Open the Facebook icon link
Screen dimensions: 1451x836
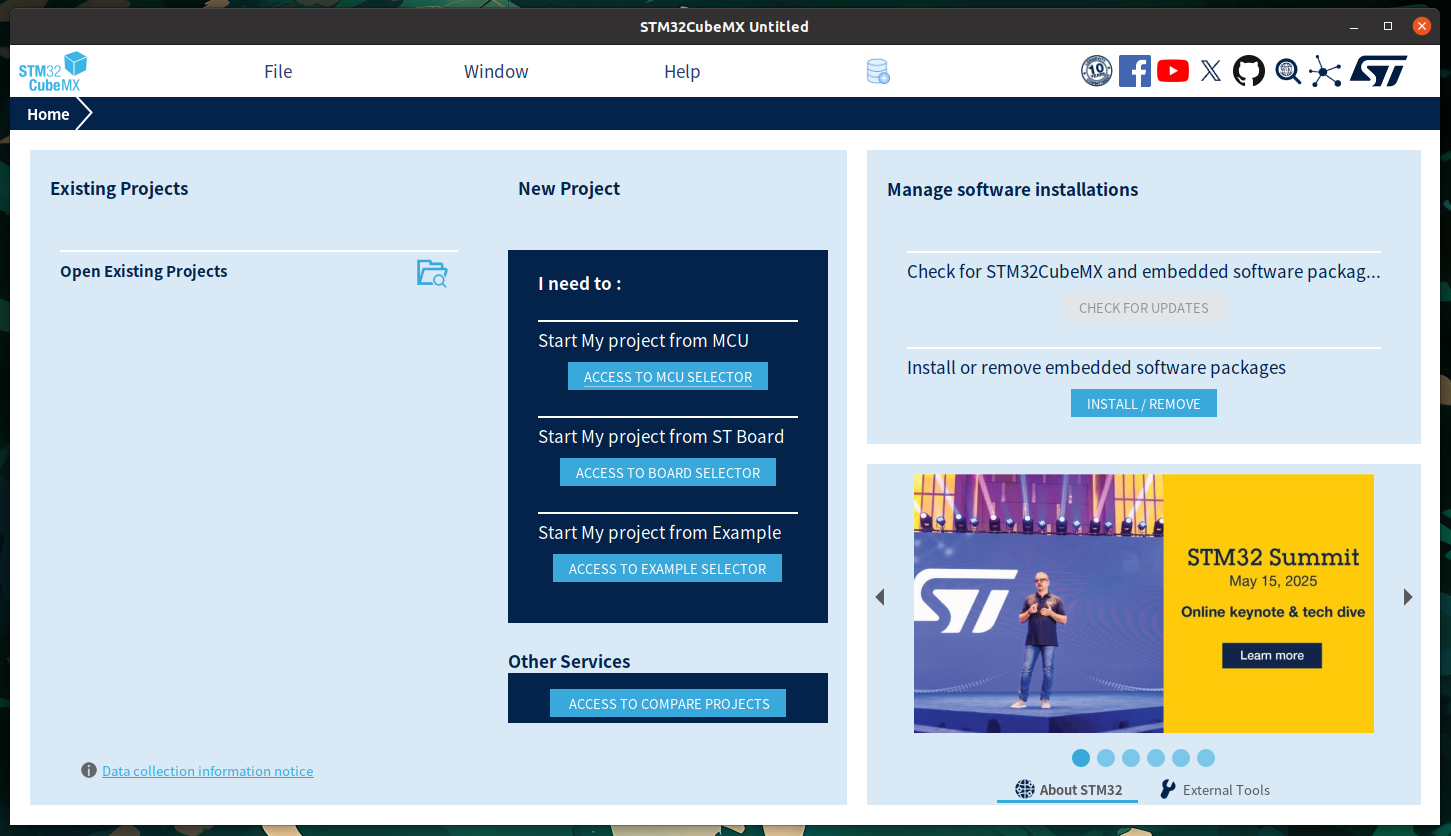[x=1135, y=71]
